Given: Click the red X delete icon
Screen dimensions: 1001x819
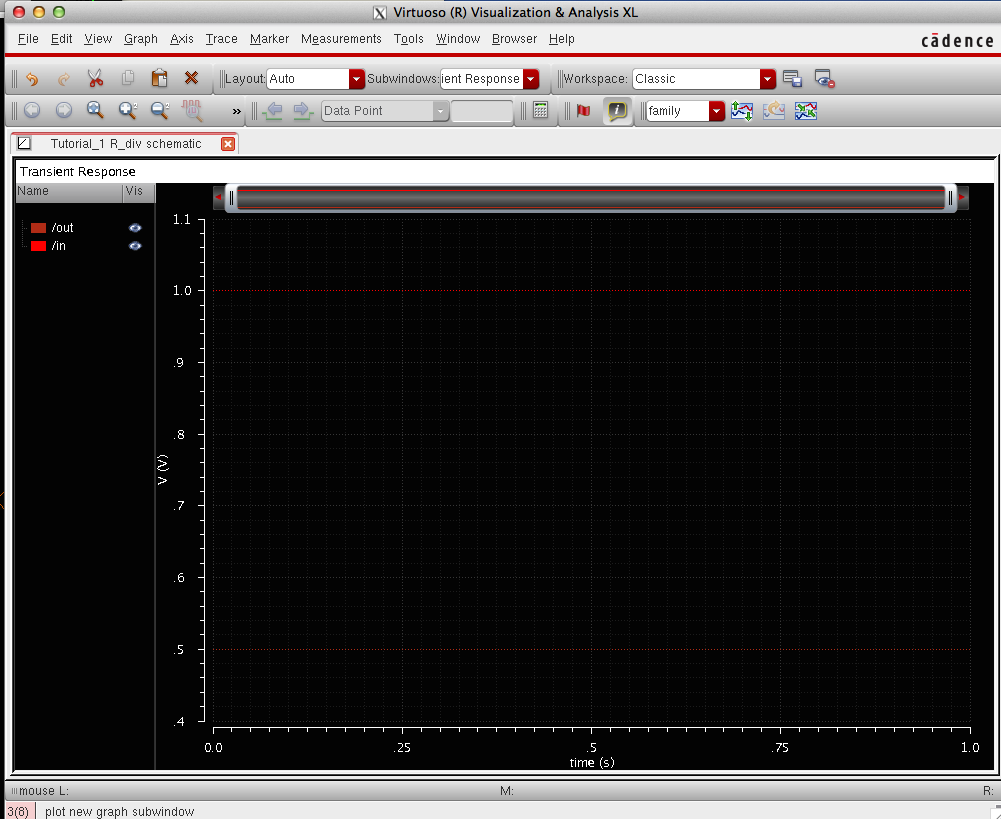Looking at the screenshot, I should tap(191, 79).
